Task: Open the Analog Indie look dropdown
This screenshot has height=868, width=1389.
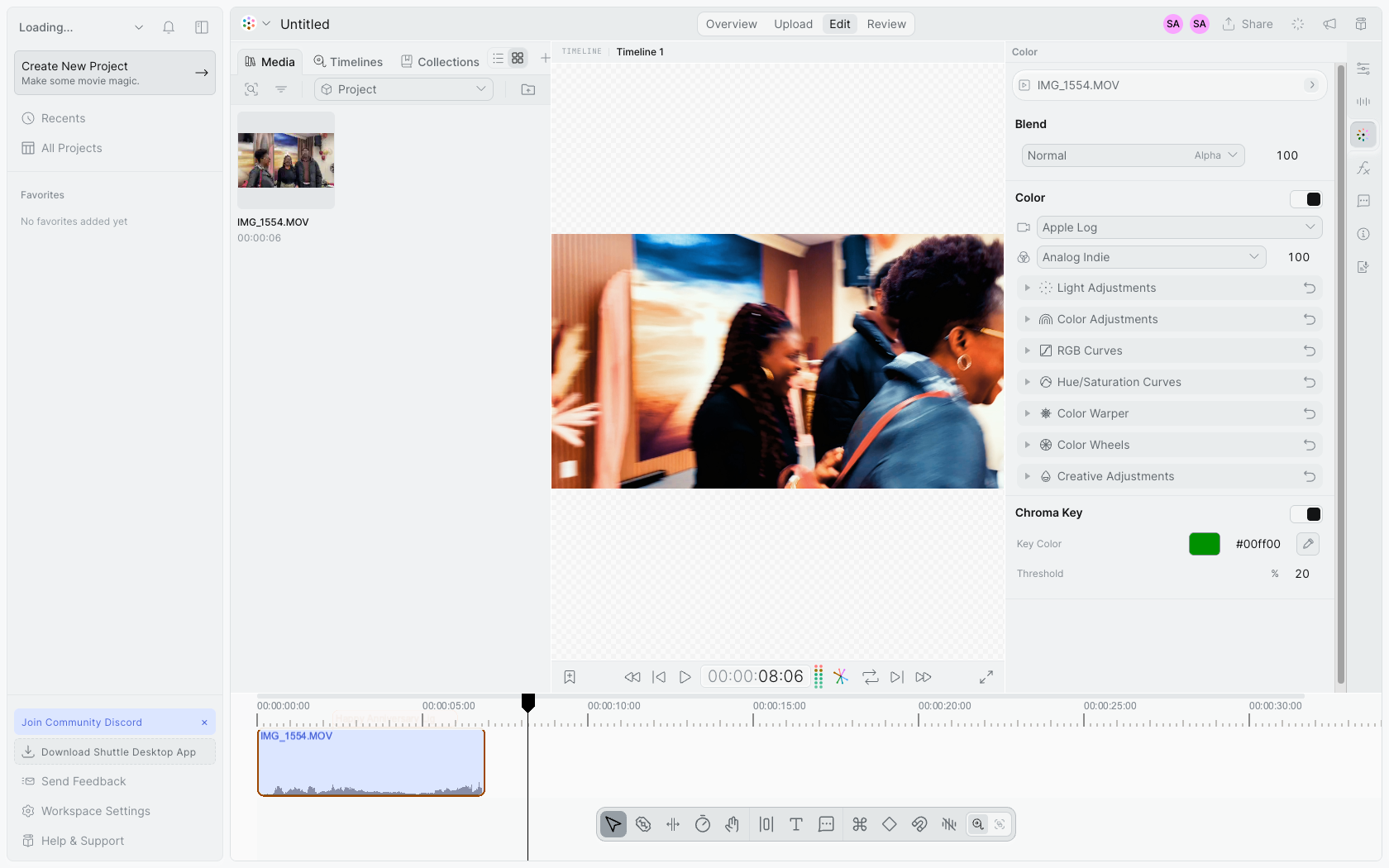Action: pos(1152,257)
